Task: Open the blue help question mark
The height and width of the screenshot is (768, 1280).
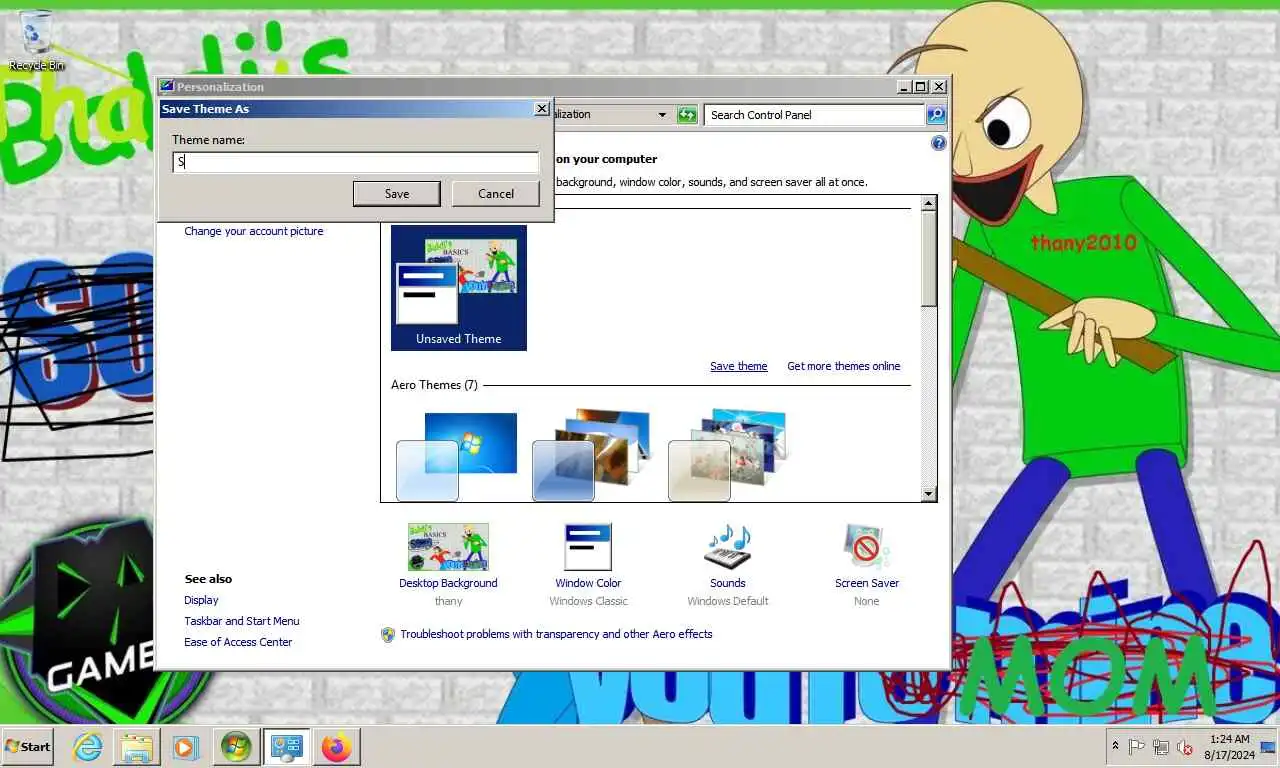Action: [x=939, y=143]
